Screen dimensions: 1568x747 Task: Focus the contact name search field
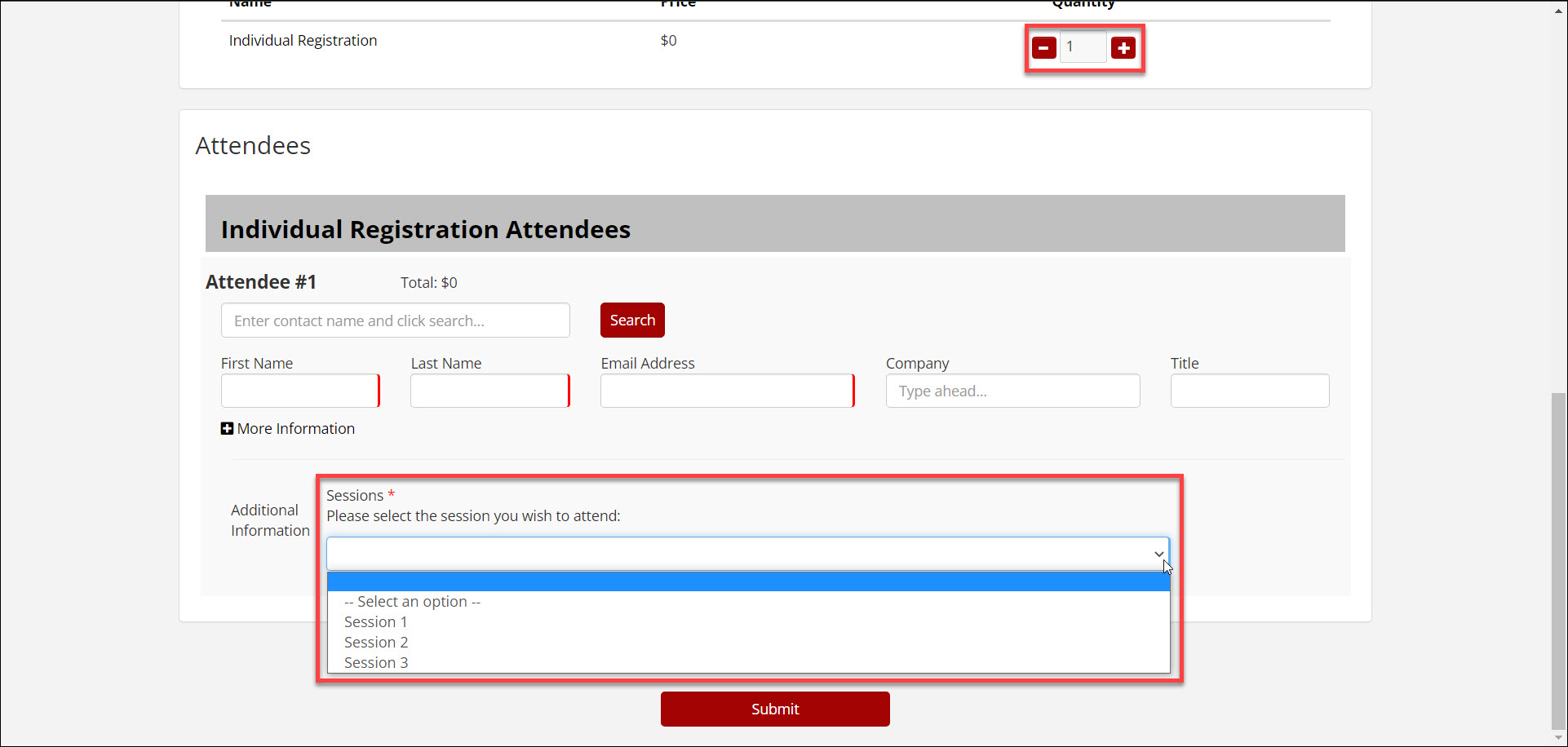click(395, 320)
